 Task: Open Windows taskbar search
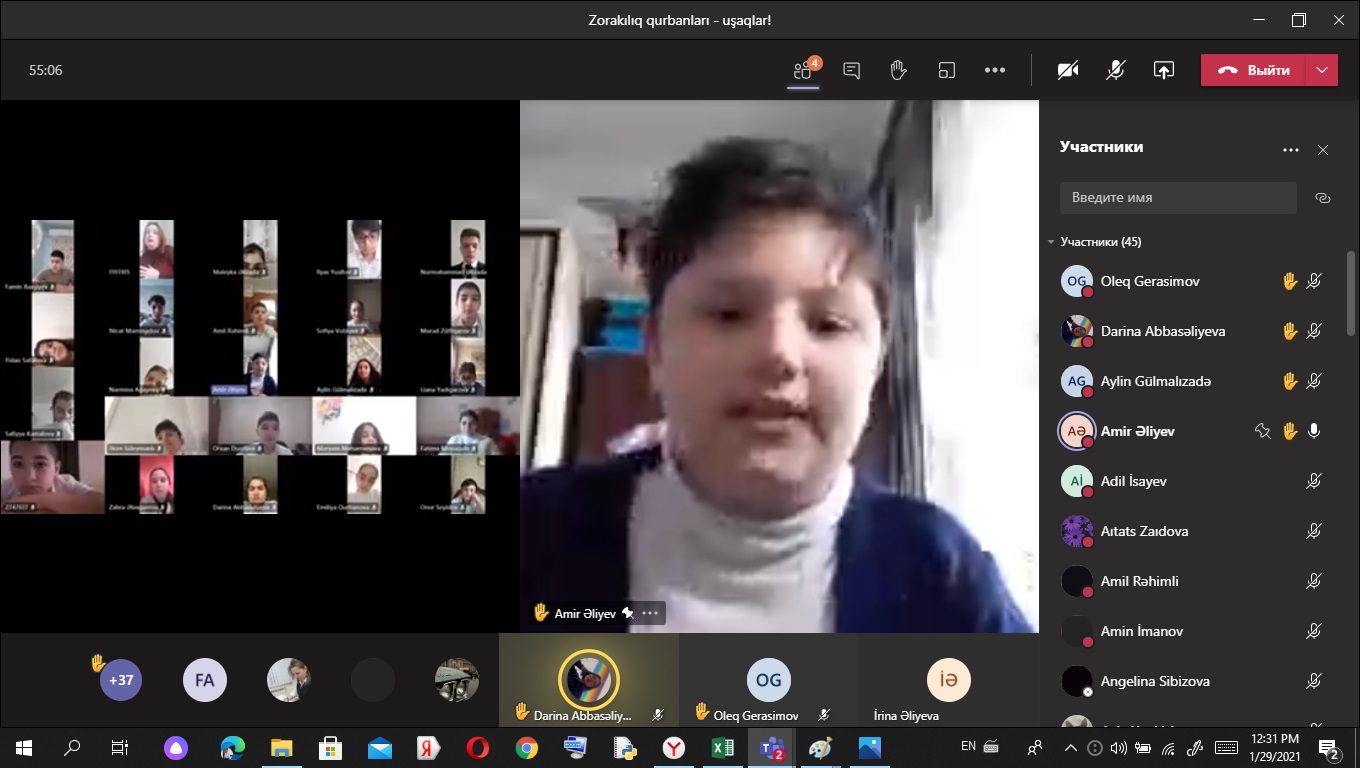[x=72, y=748]
